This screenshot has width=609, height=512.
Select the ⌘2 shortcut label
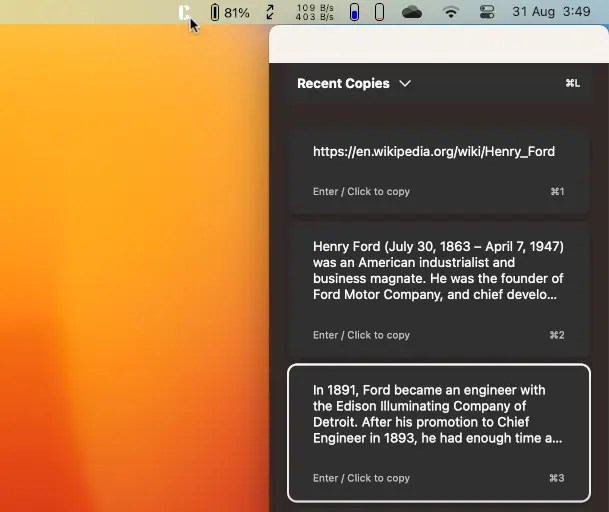pos(557,335)
